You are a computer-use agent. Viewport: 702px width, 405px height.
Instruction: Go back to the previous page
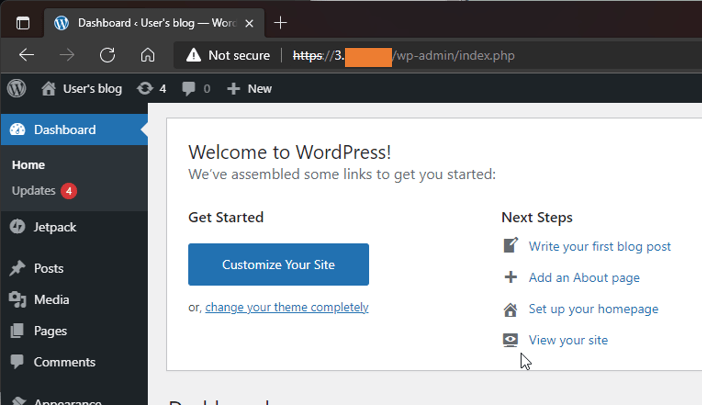point(26,55)
